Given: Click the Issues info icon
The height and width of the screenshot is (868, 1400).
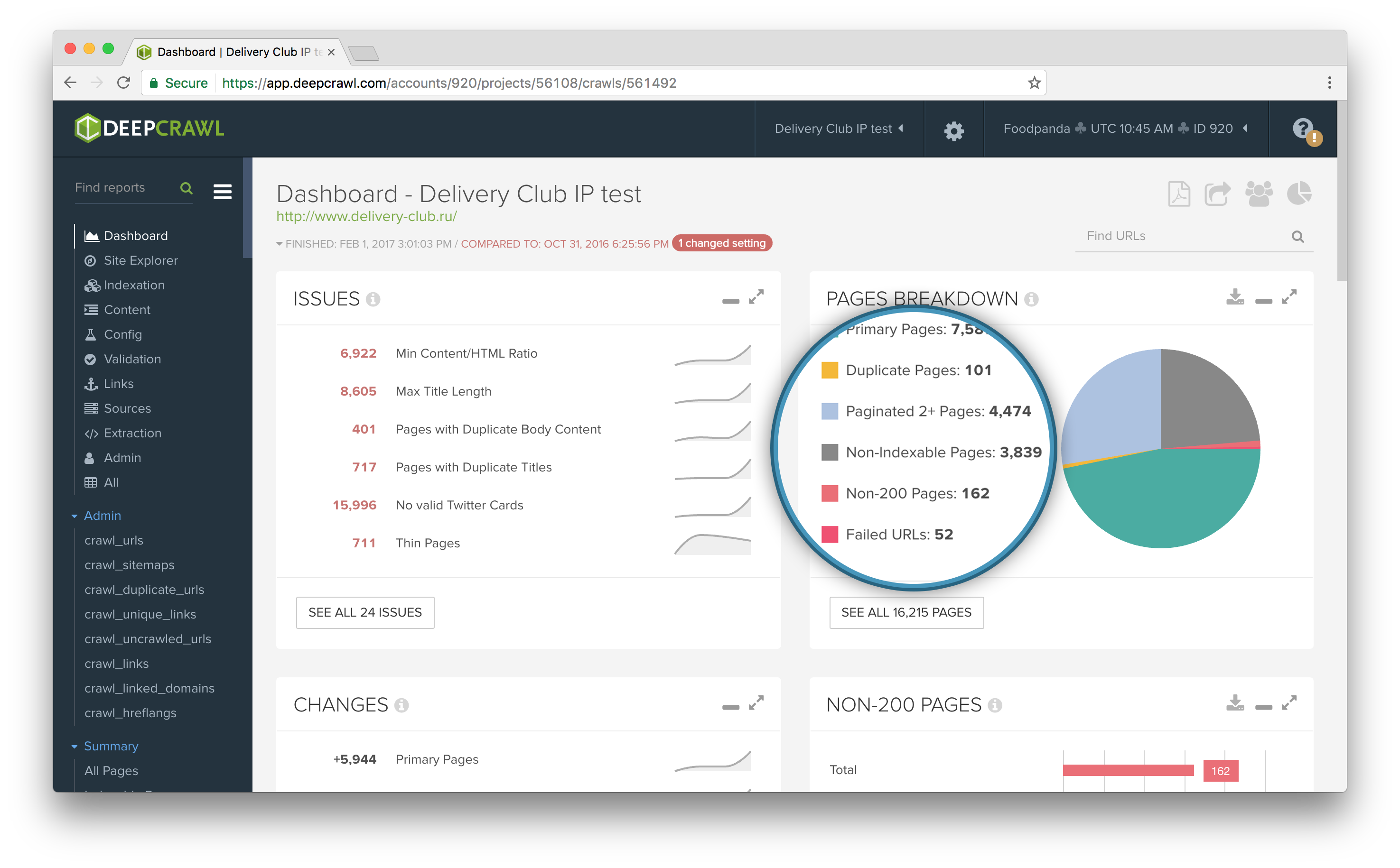Looking at the screenshot, I should point(373,300).
